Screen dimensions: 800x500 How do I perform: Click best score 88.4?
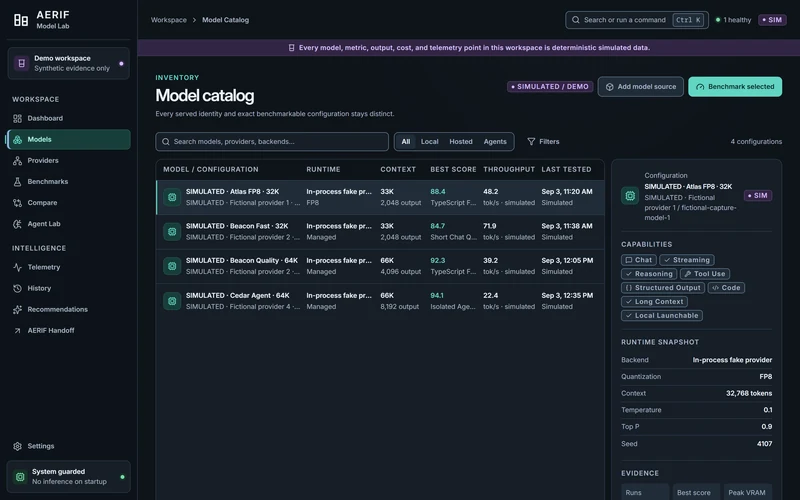pos(438,192)
